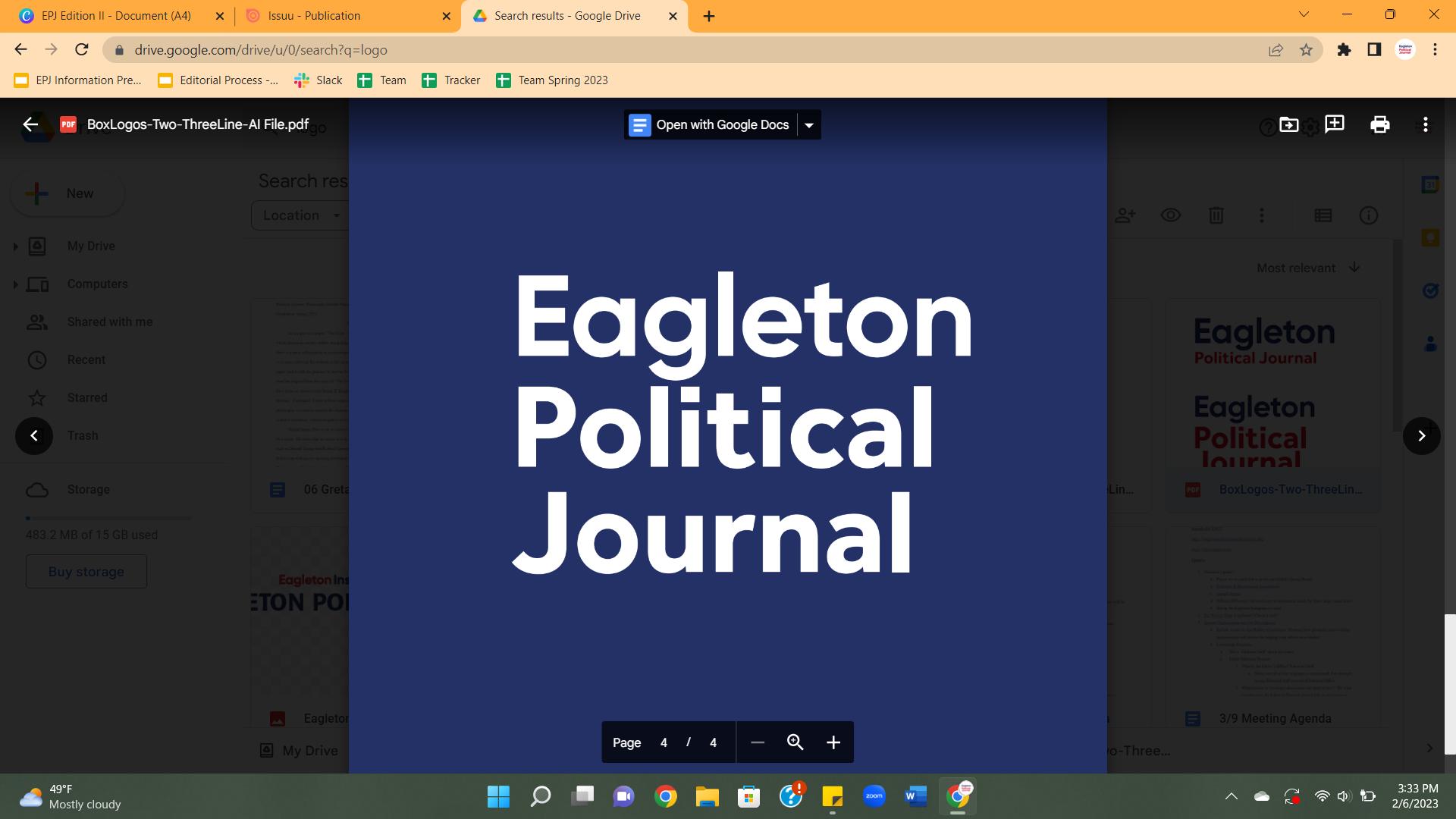Screen dimensions: 1456x819
Task: Toggle the browser side panel icon
Action: [x=1374, y=50]
